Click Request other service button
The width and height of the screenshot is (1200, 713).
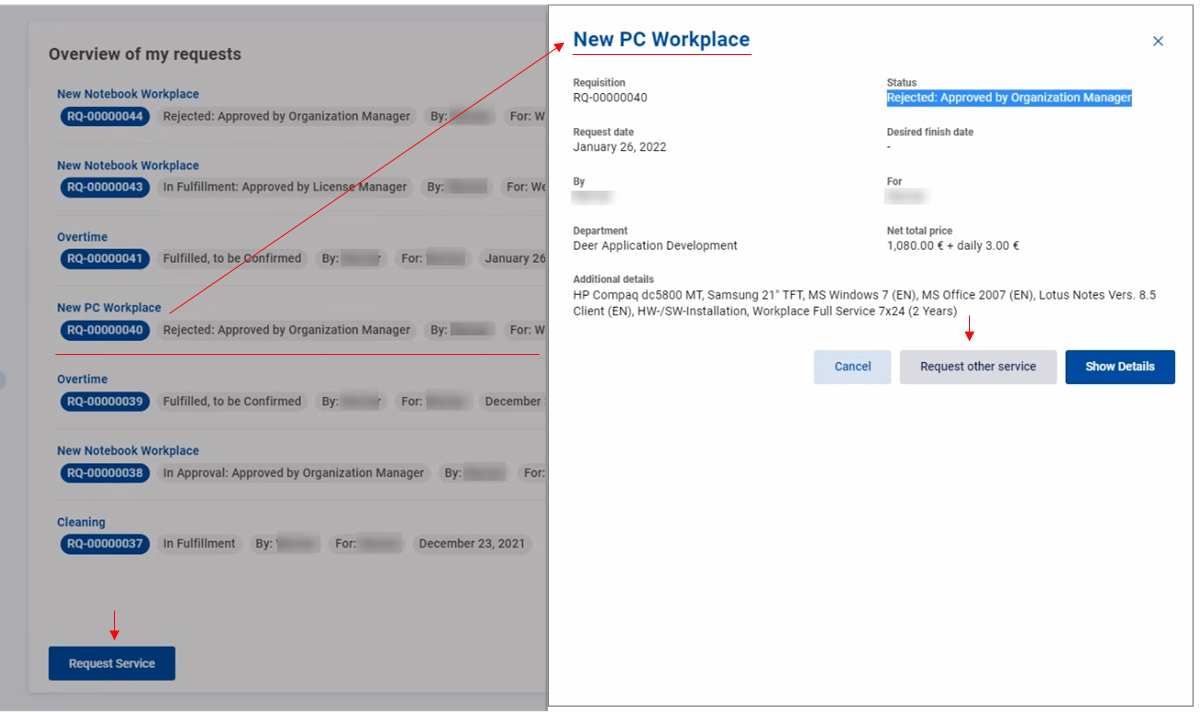pos(977,367)
